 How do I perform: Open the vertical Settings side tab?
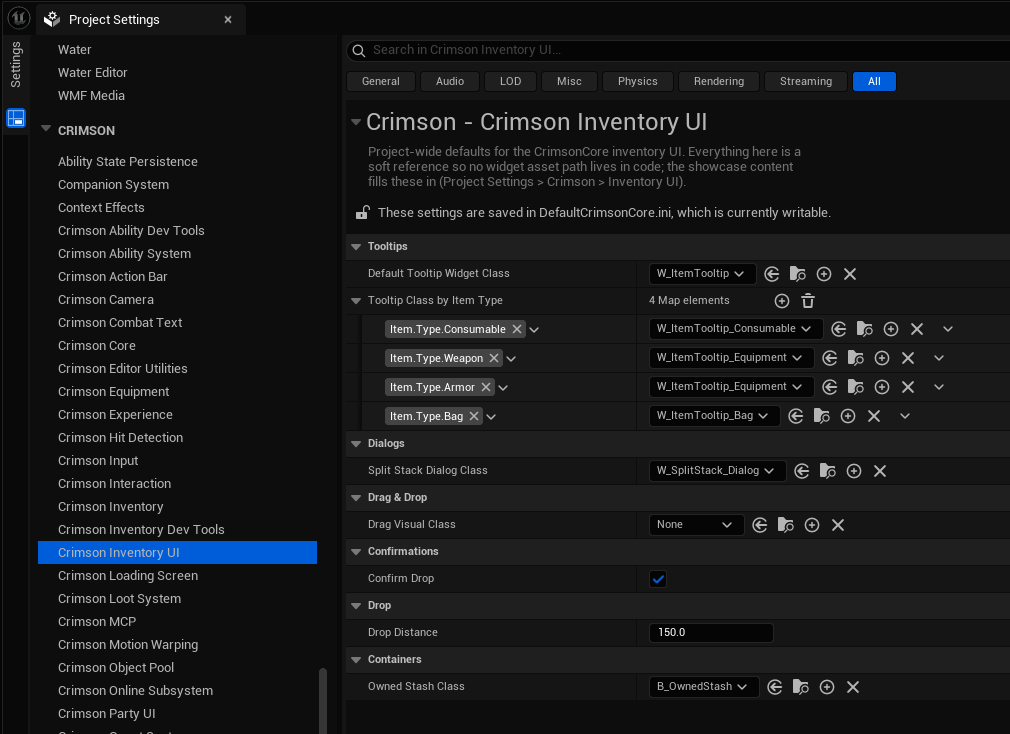pyautogui.click(x=15, y=64)
